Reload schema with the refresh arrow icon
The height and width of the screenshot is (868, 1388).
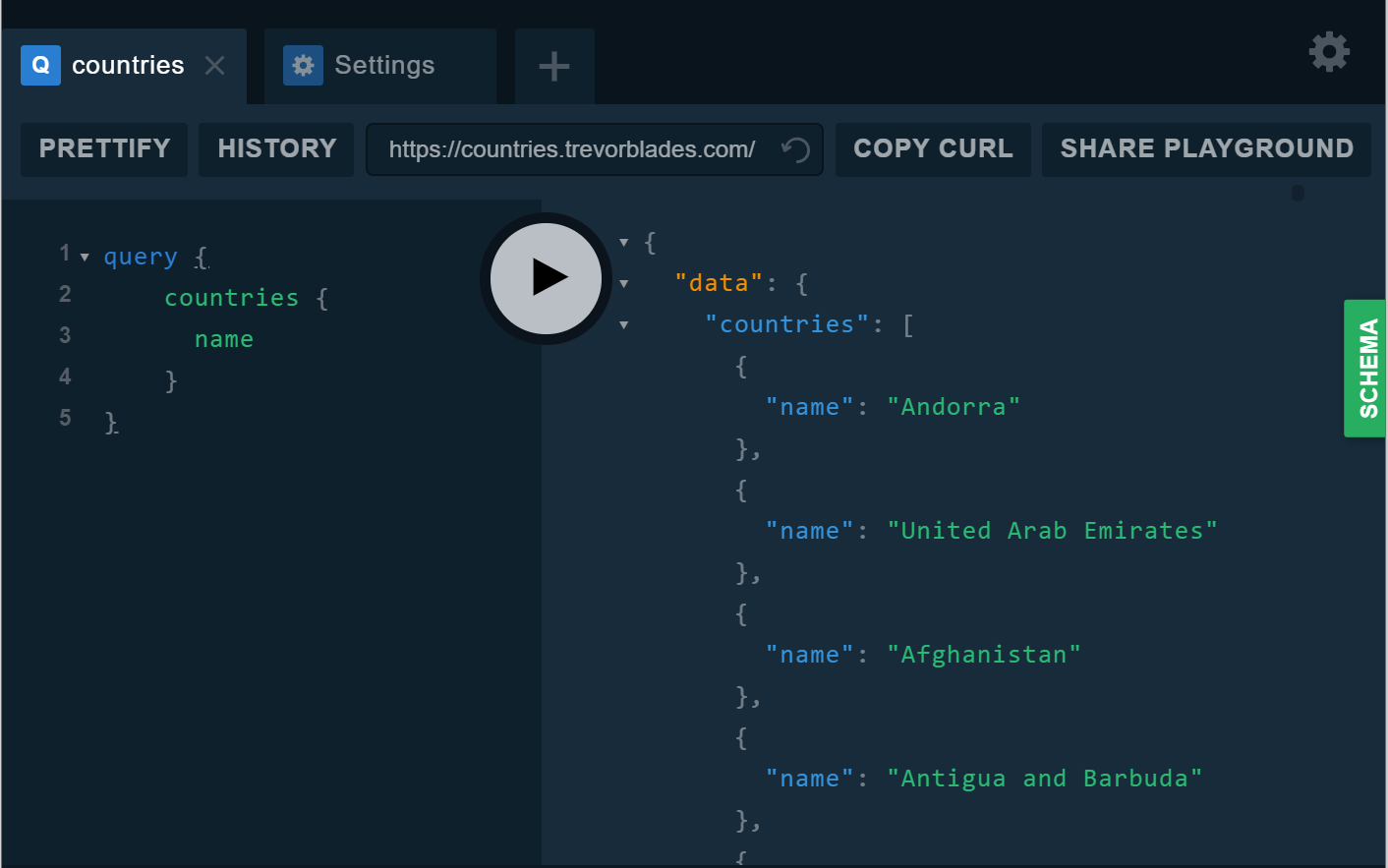point(795,149)
